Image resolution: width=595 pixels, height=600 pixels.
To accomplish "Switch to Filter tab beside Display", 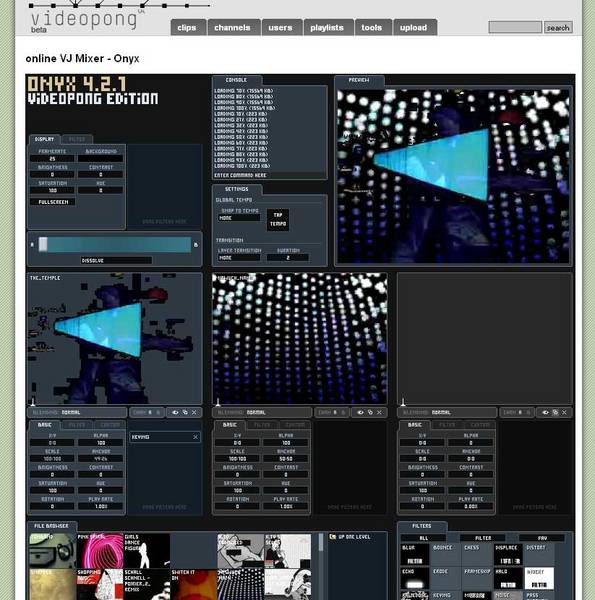I will click(x=77, y=139).
